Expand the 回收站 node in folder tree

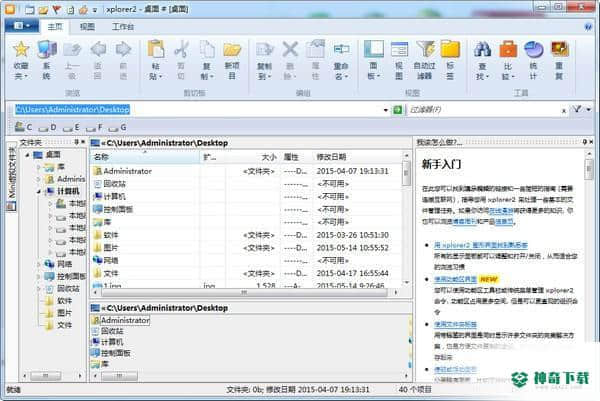(39, 289)
